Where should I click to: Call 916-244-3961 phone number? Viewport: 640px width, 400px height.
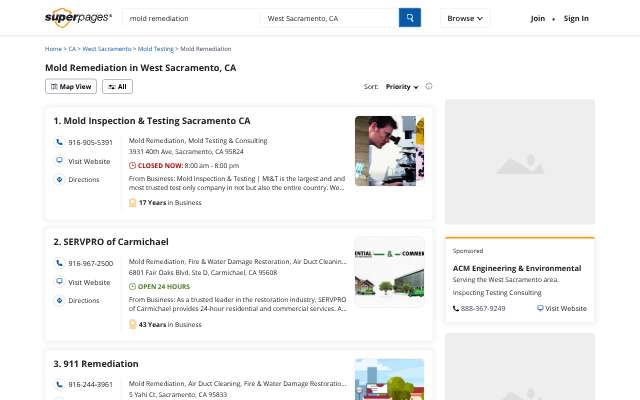click(x=90, y=384)
